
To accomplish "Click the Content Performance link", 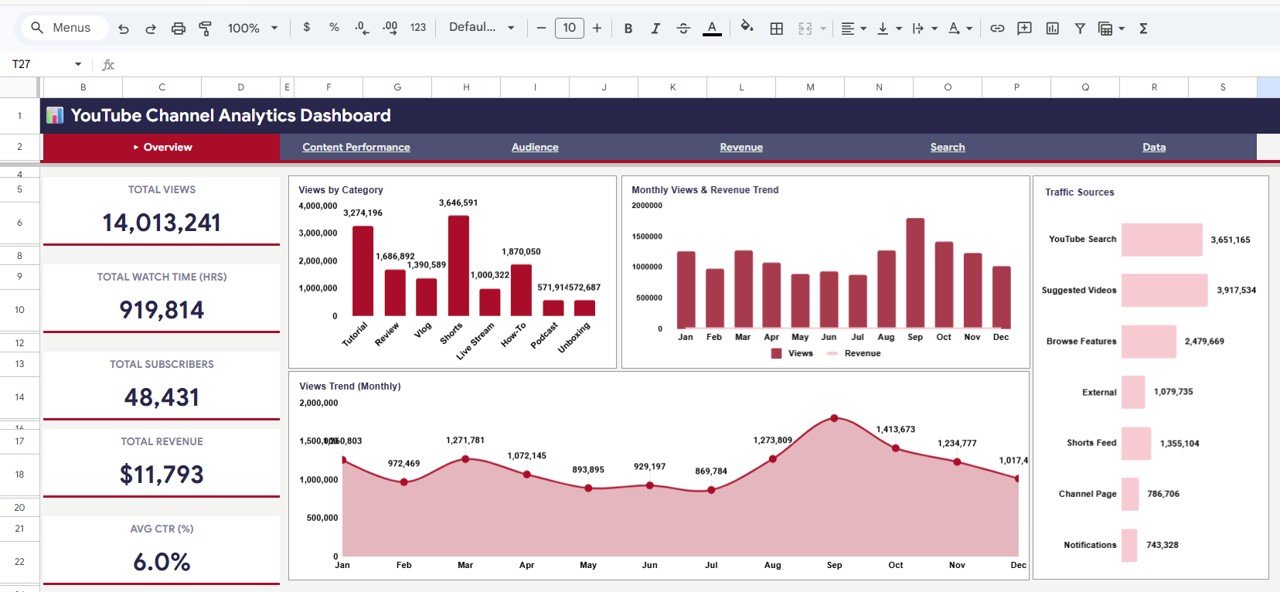I will point(355,147).
